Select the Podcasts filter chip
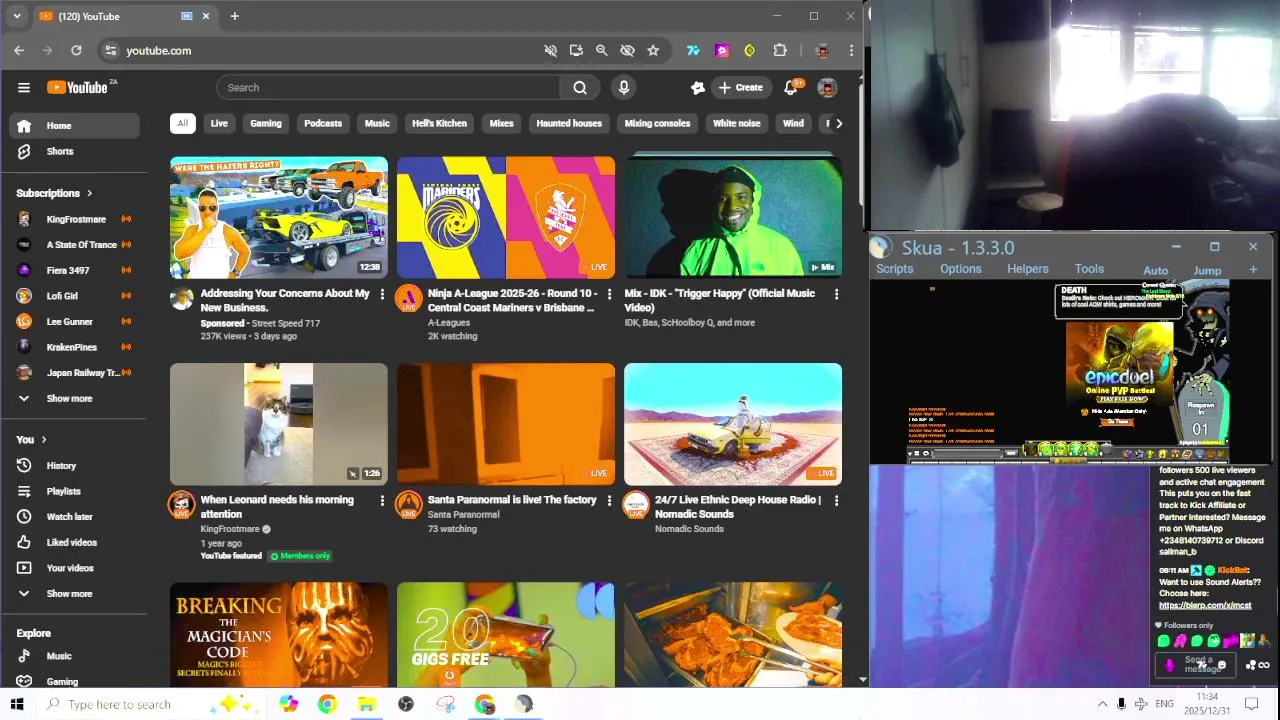The height and width of the screenshot is (720, 1280). pos(323,123)
